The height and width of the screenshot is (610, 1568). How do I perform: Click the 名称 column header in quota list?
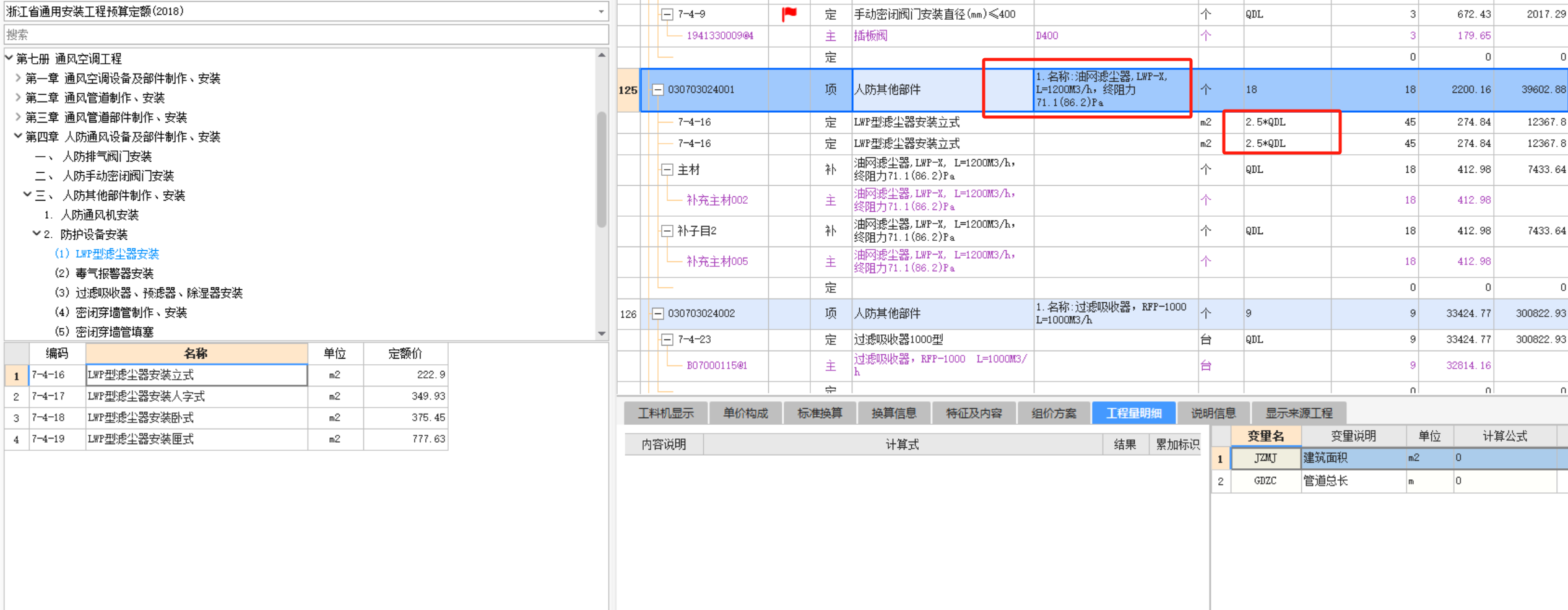click(196, 354)
